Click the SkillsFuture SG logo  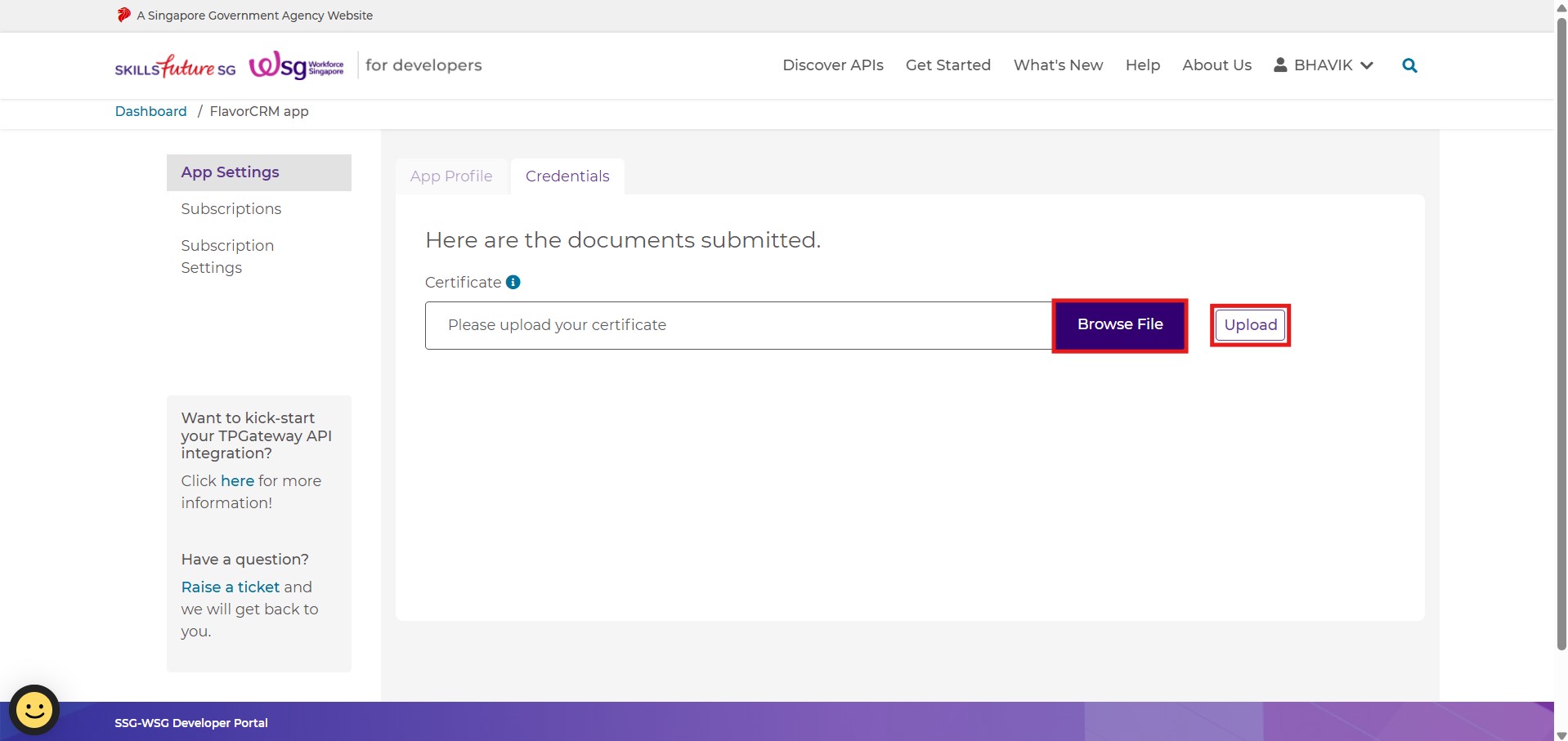(x=175, y=66)
